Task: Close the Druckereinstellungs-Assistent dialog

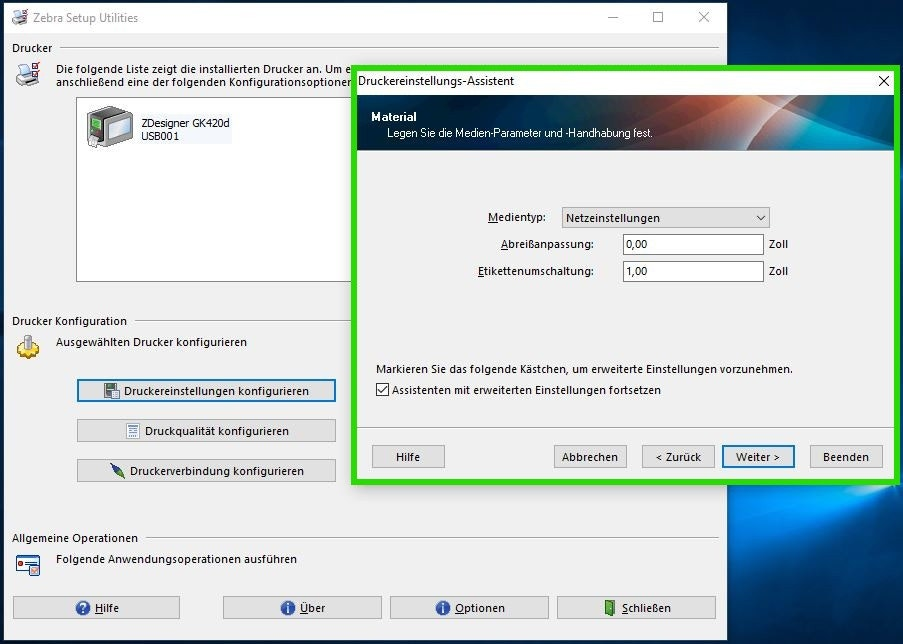Action: 884,81
